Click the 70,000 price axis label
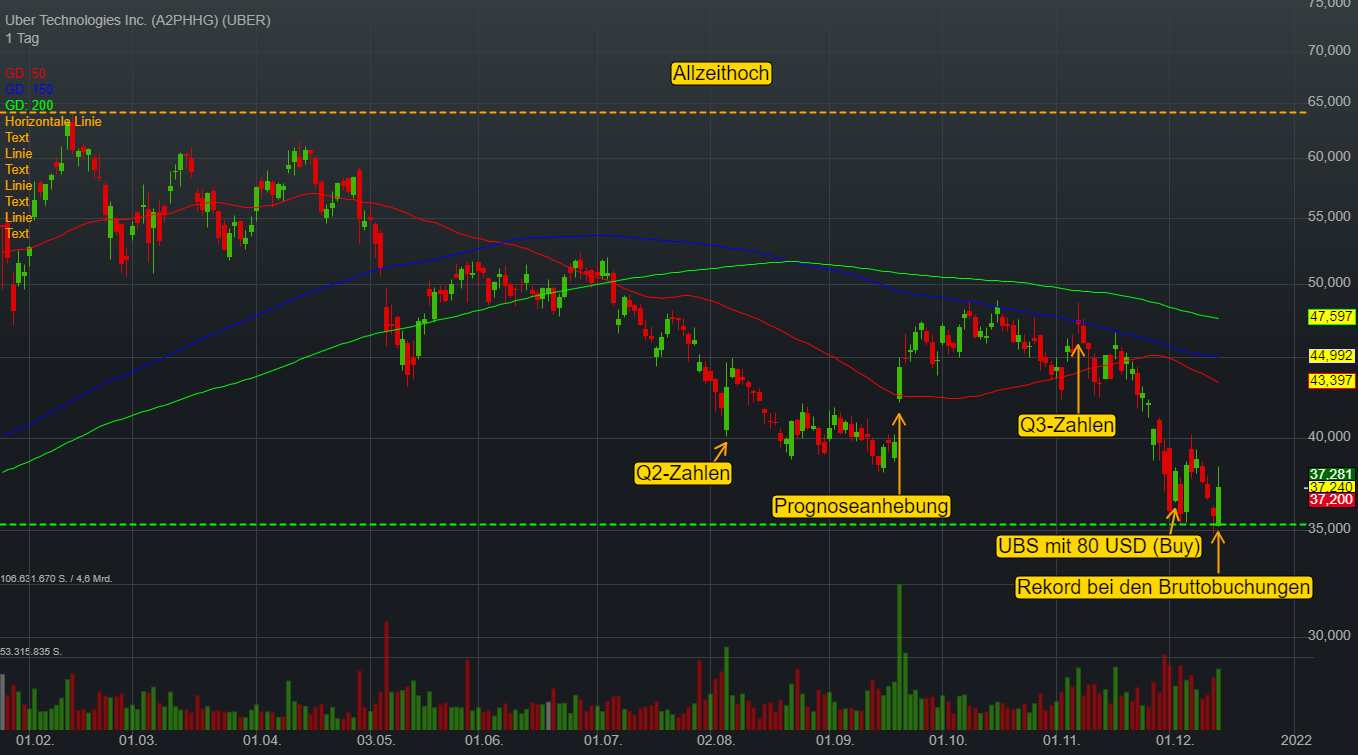This screenshot has width=1358, height=755. 1331,50
